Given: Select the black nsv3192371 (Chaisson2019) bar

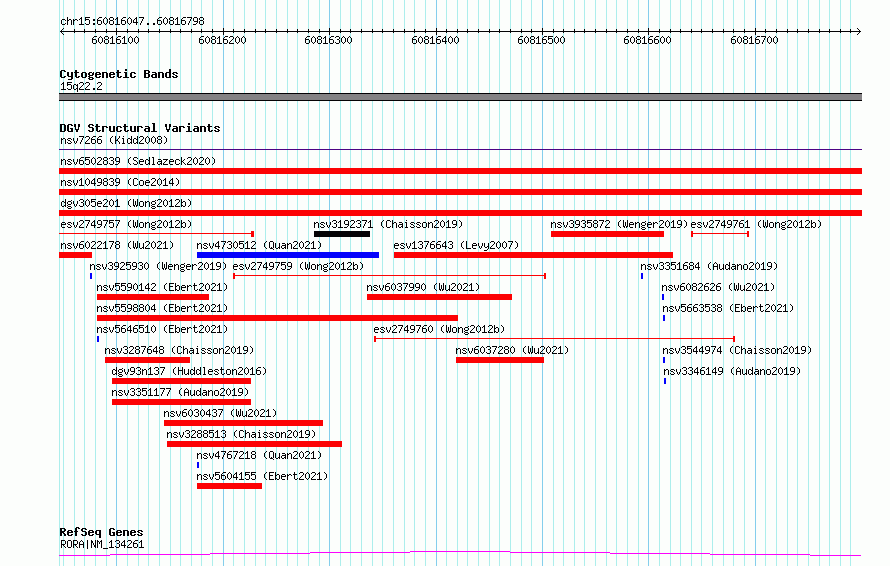Looking at the screenshot, I should 342,234.
